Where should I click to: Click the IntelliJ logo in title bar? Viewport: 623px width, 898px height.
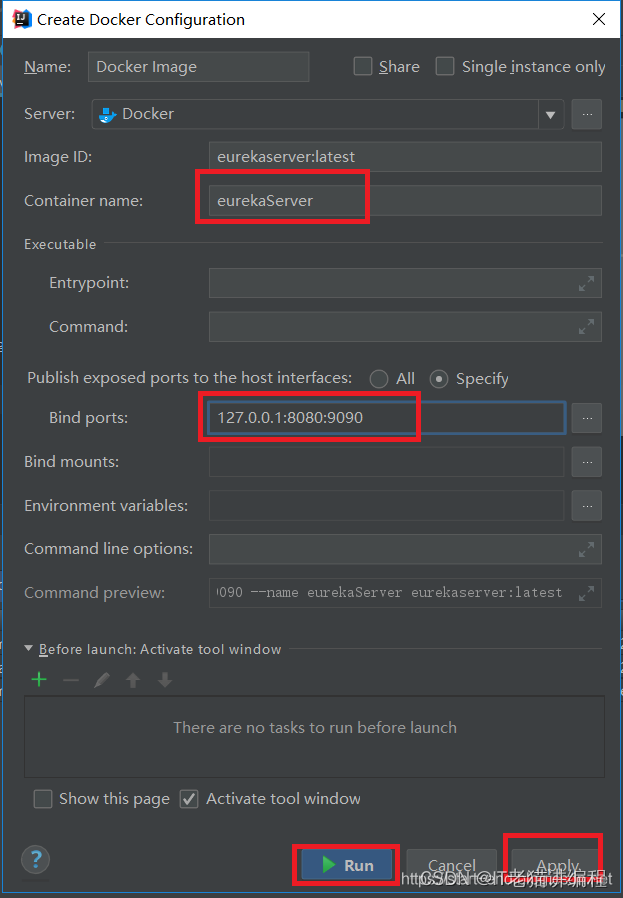pos(22,19)
